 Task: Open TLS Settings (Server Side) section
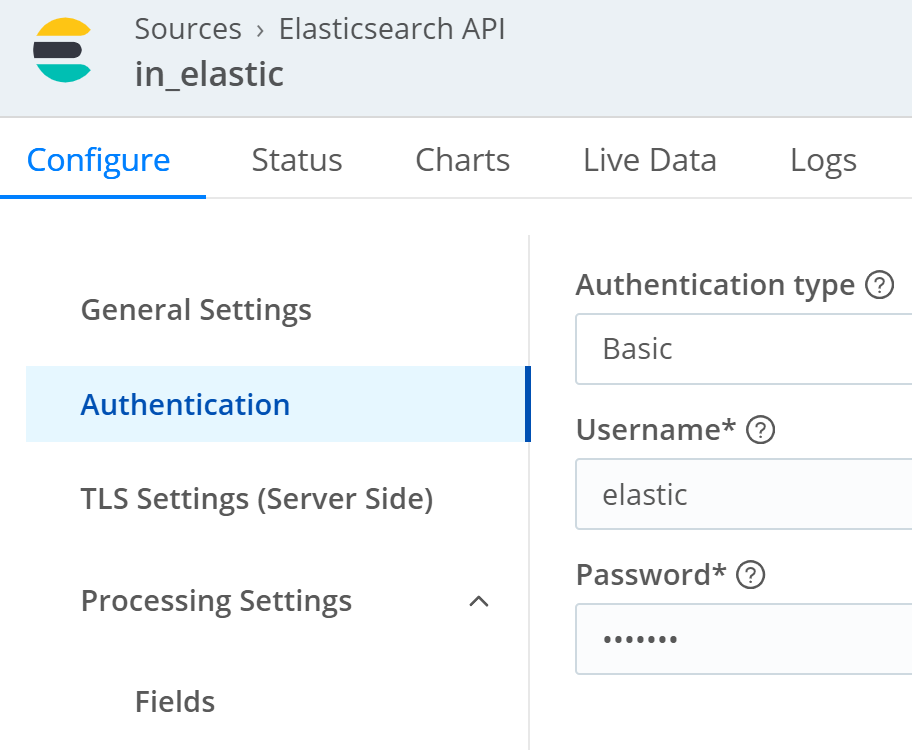[x=257, y=498]
